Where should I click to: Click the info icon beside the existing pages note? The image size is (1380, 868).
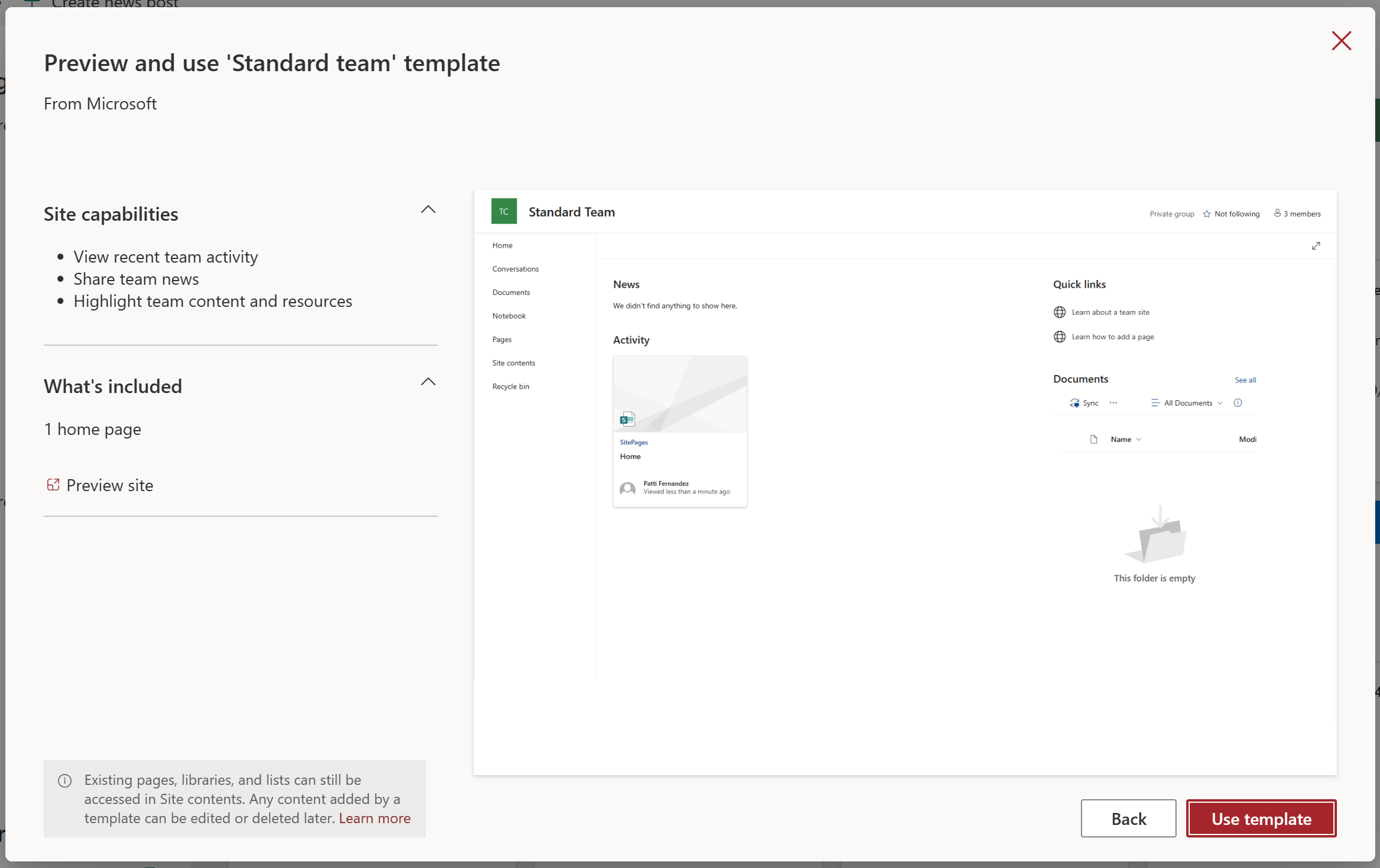click(65, 781)
